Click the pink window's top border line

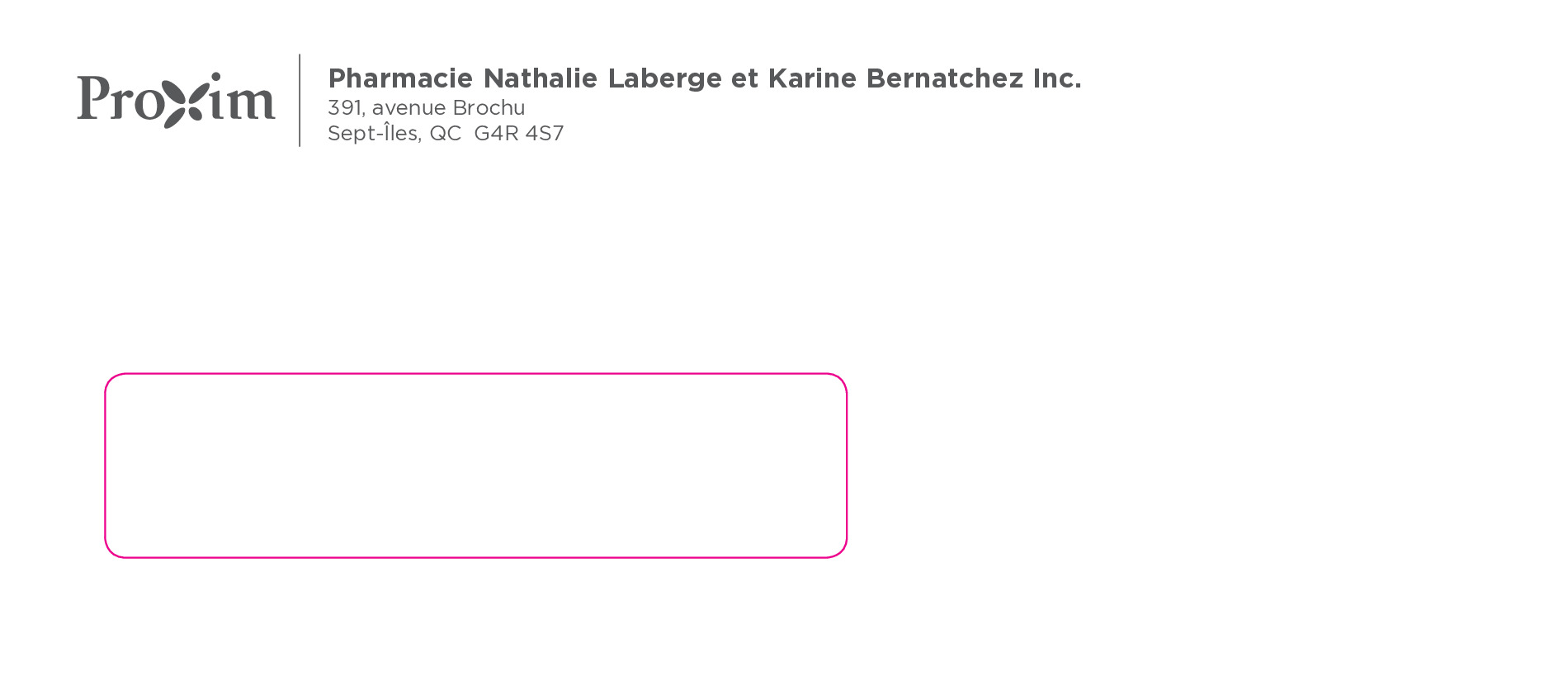pos(475,374)
